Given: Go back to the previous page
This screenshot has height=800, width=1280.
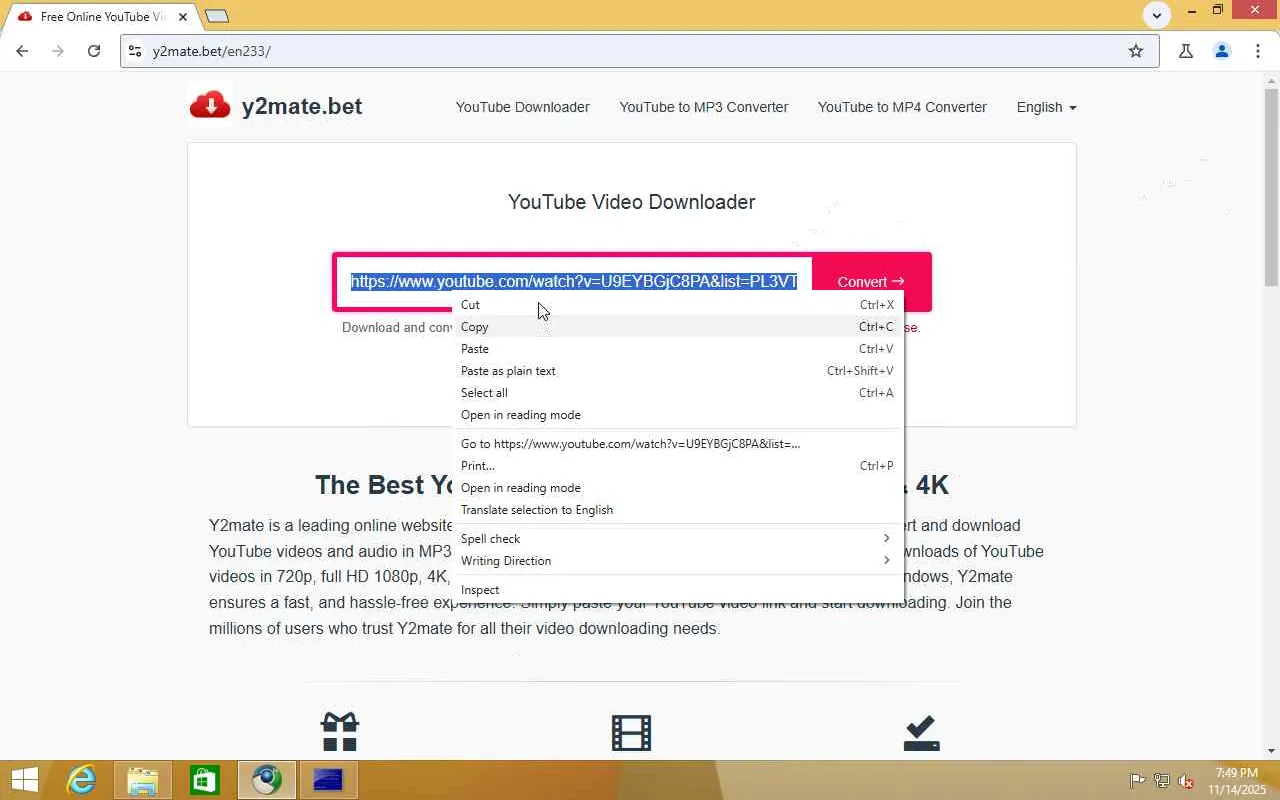Looking at the screenshot, I should pyautogui.click(x=22, y=51).
